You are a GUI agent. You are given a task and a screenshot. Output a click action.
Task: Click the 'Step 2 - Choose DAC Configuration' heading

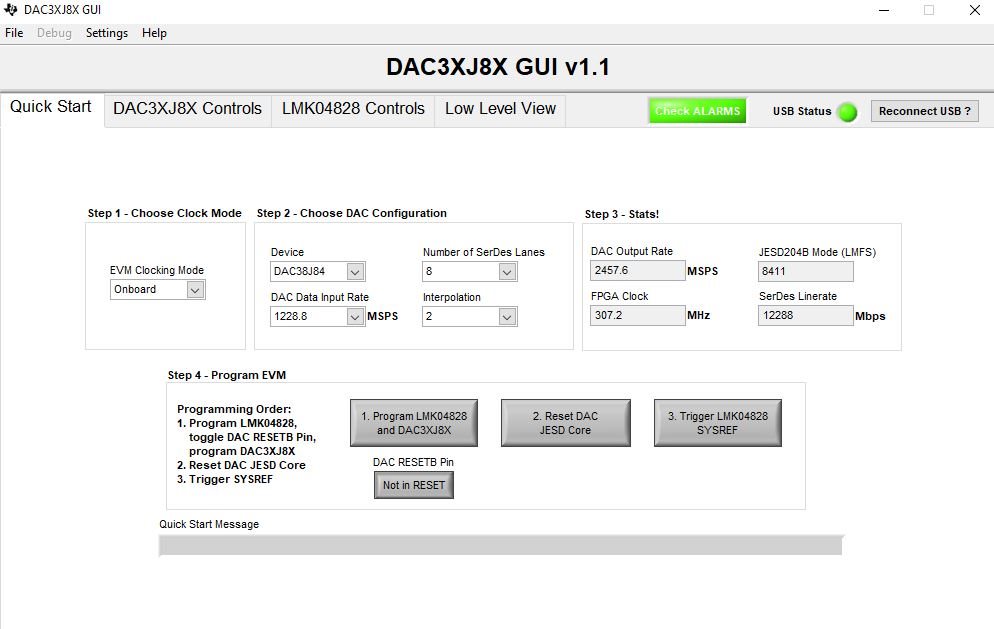tap(352, 213)
